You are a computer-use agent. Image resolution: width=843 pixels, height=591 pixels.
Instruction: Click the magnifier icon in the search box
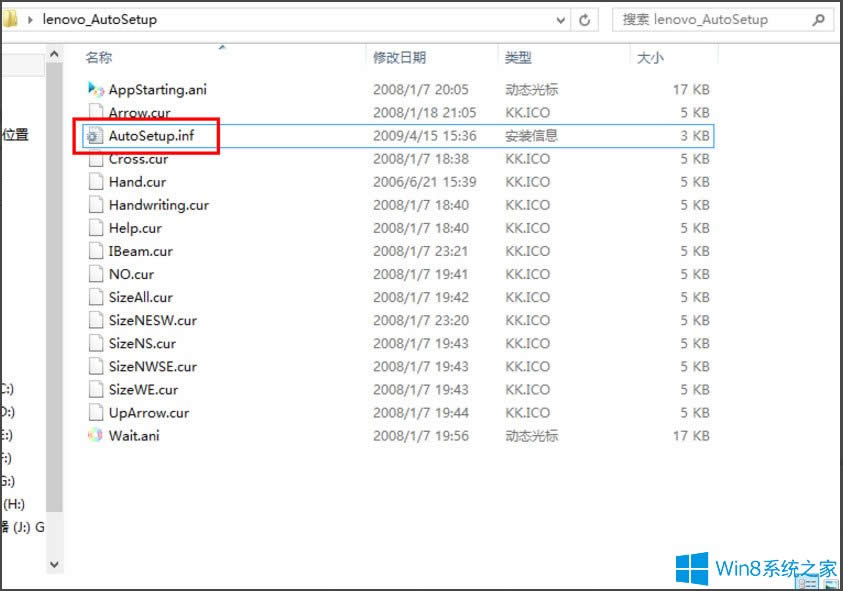coord(820,19)
